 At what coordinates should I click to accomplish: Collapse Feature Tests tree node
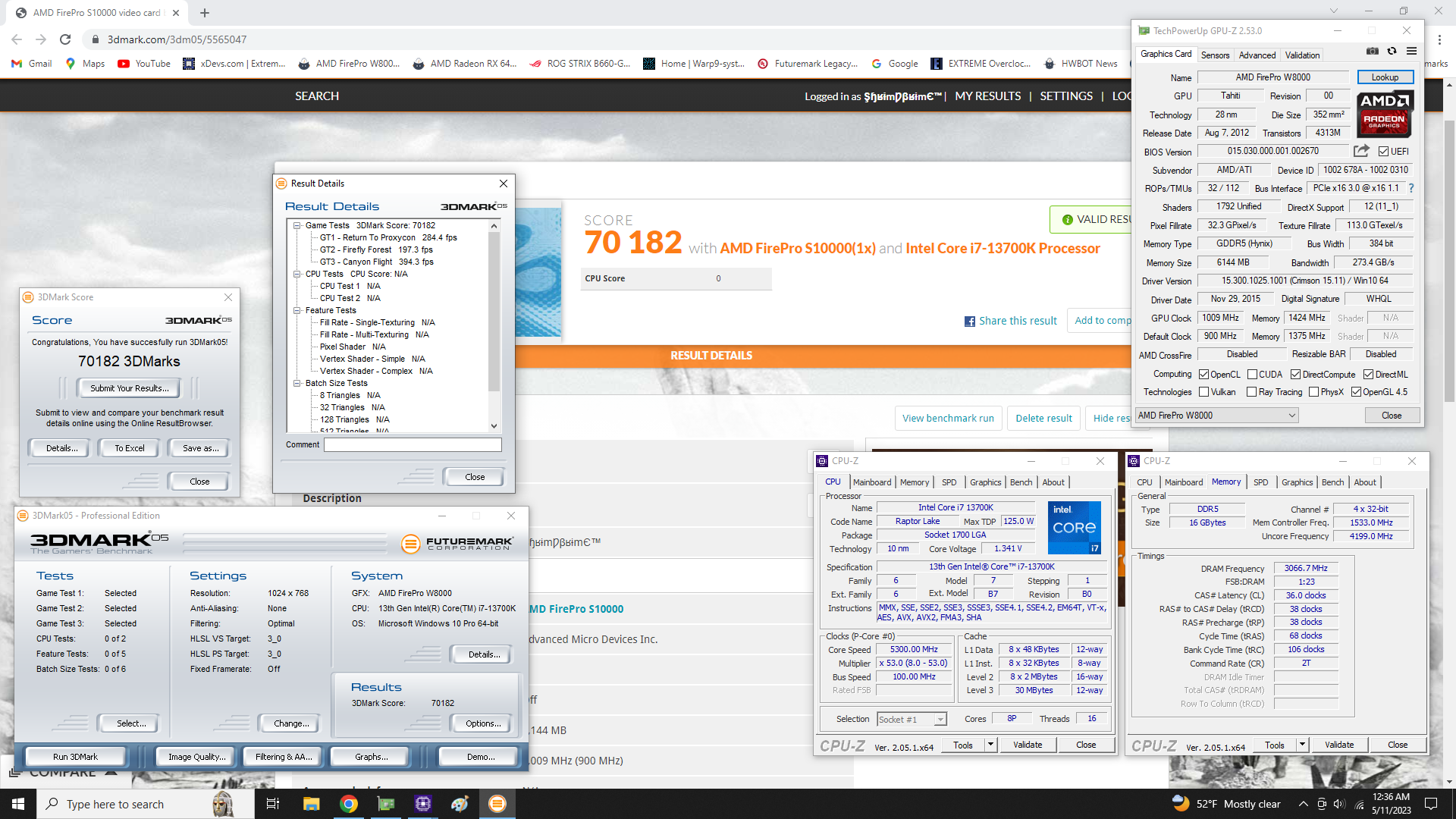(297, 310)
